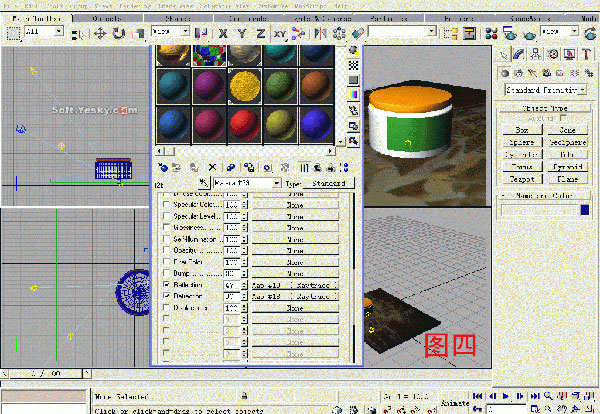Toggle the AutoGrid checkbox
This screenshot has height=414, width=600.
click(562, 118)
